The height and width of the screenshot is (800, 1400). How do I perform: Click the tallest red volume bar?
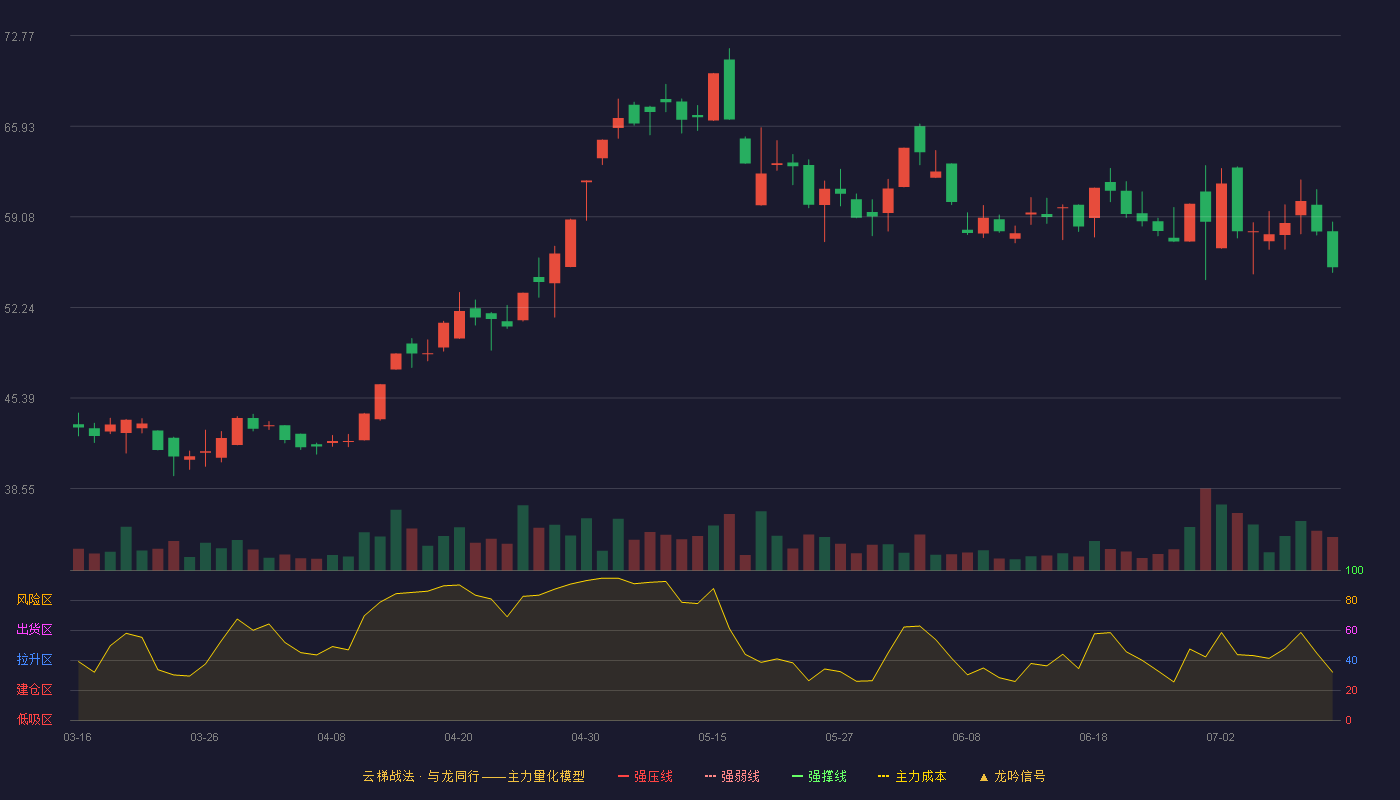coord(1205,529)
